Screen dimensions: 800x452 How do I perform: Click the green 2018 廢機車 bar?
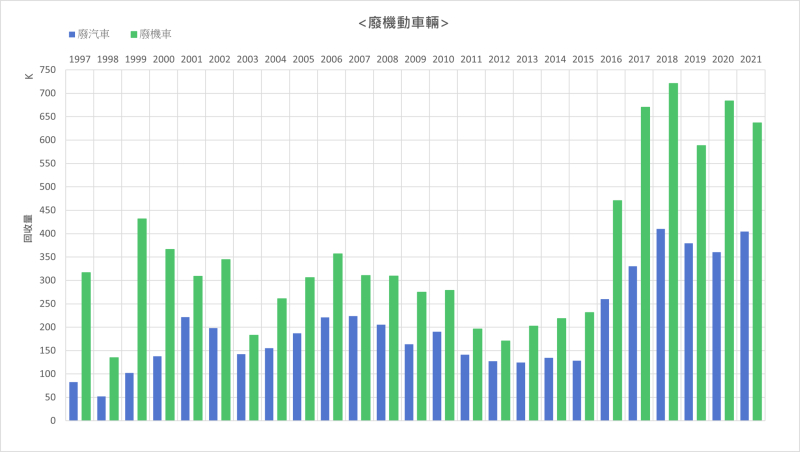pos(673,252)
